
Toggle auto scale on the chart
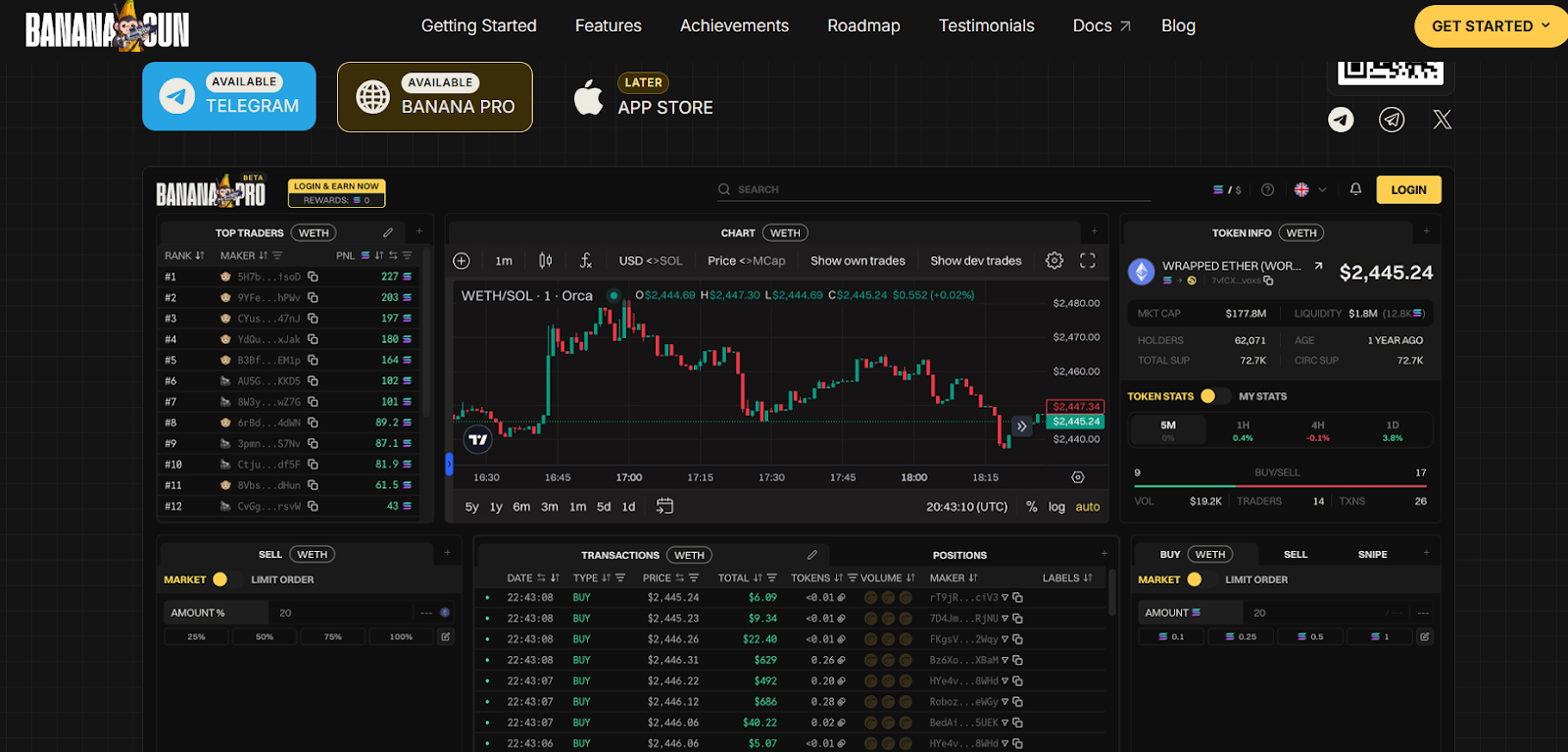(x=1088, y=507)
